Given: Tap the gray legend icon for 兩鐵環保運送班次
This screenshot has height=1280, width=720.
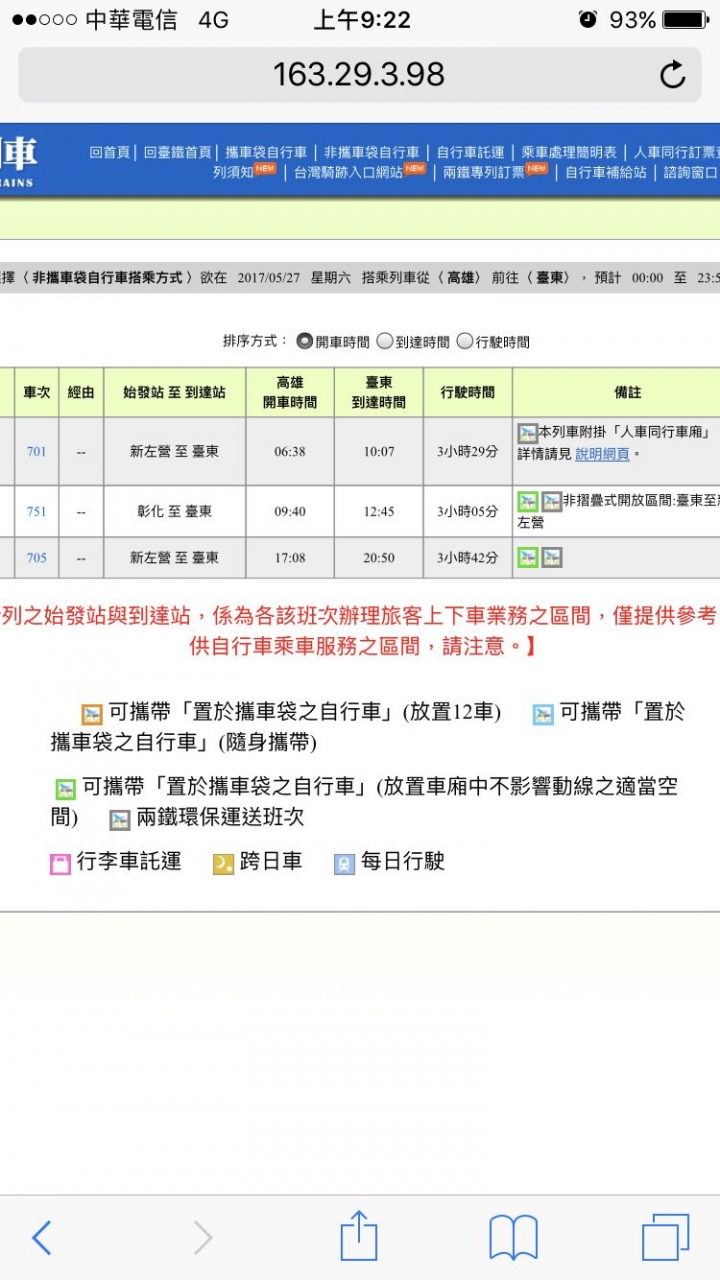Looking at the screenshot, I should click(120, 820).
